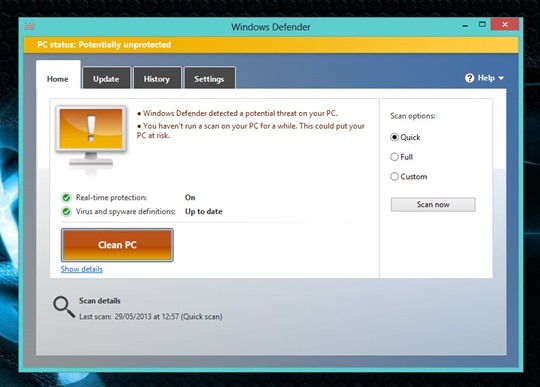540x387 pixels.
Task: Click the Last scan 29/05/2013 text
Action: (x=150, y=316)
